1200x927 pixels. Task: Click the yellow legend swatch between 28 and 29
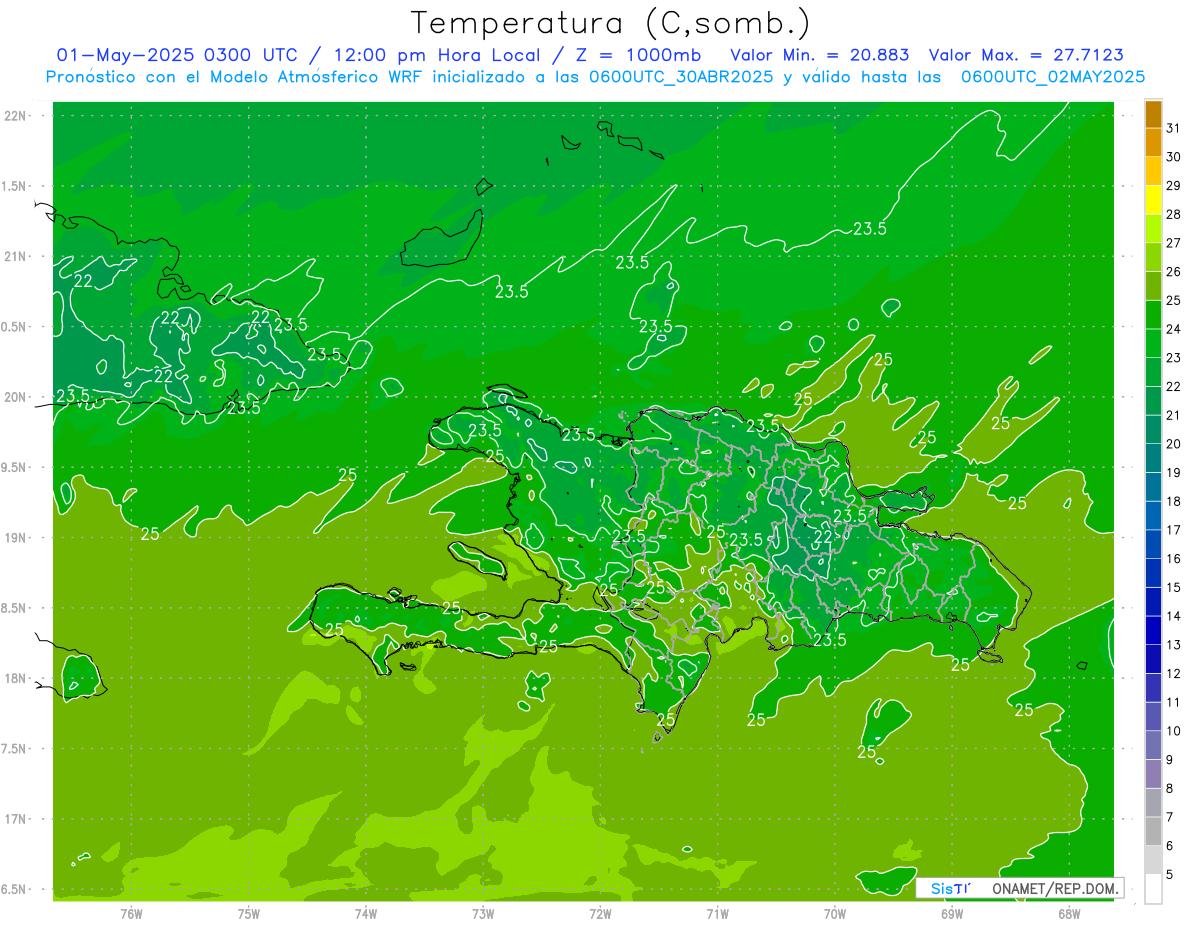1153,201
